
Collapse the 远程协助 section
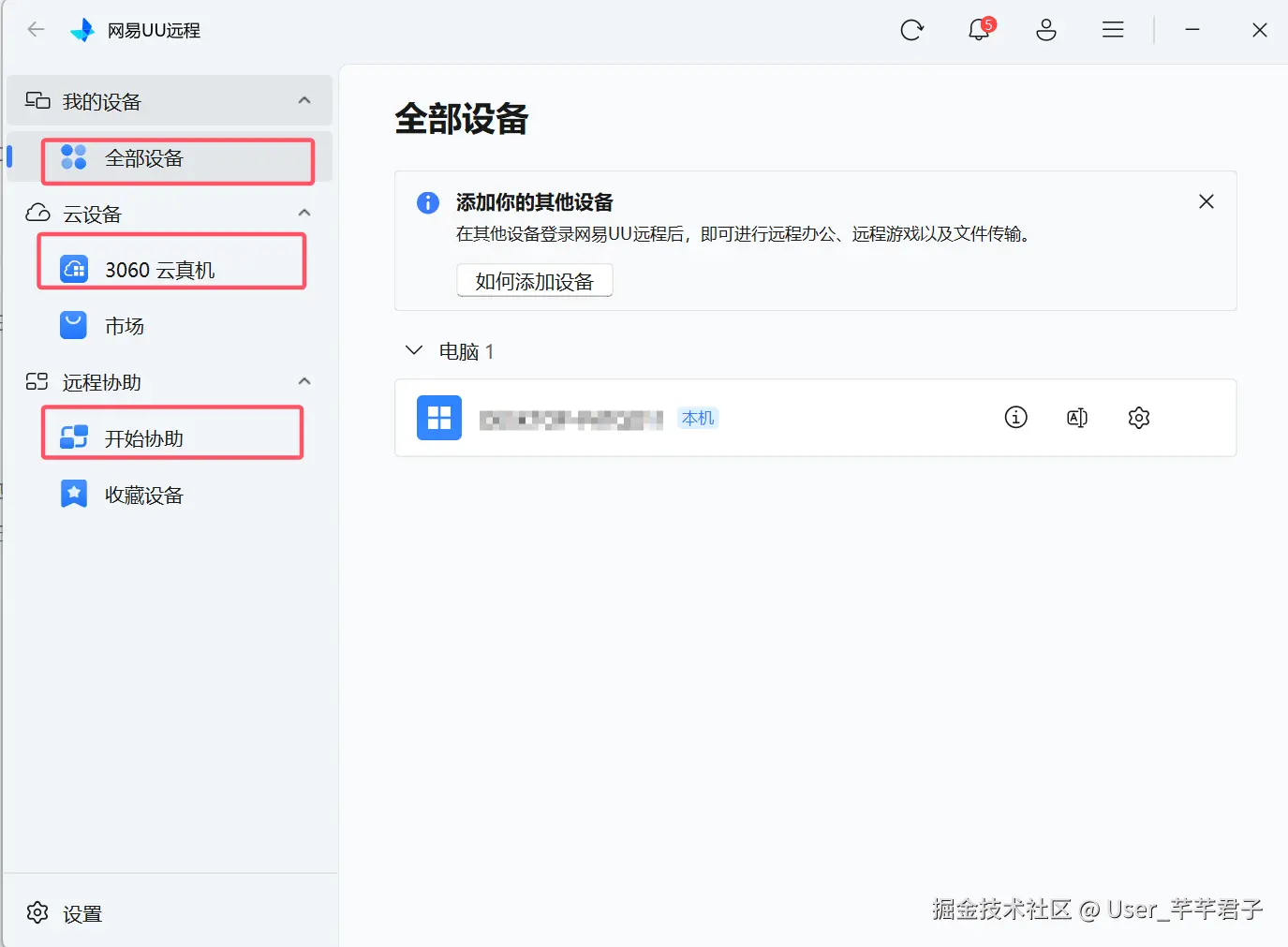coord(304,381)
